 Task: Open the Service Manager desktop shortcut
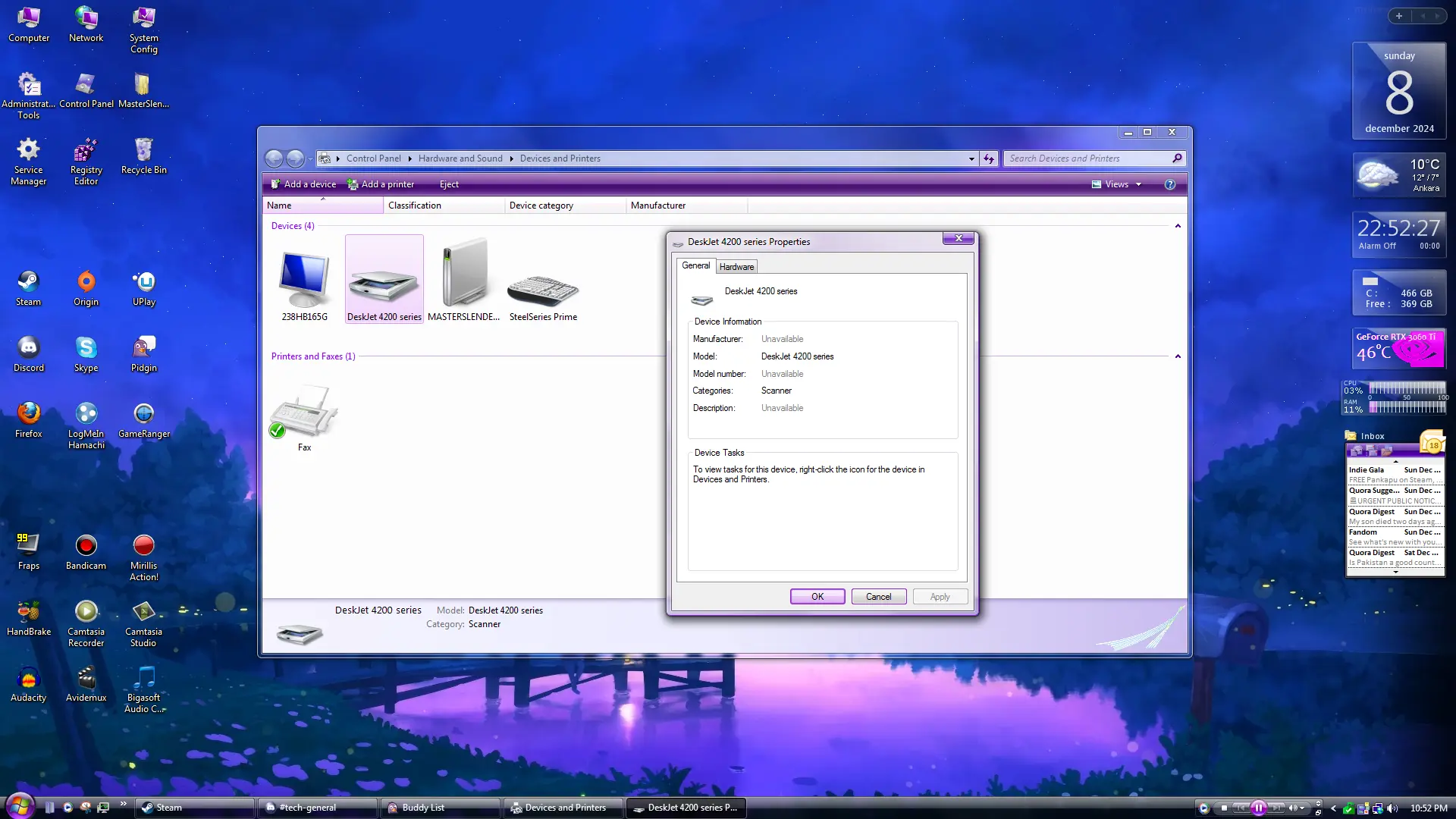(x=29, y=162)
